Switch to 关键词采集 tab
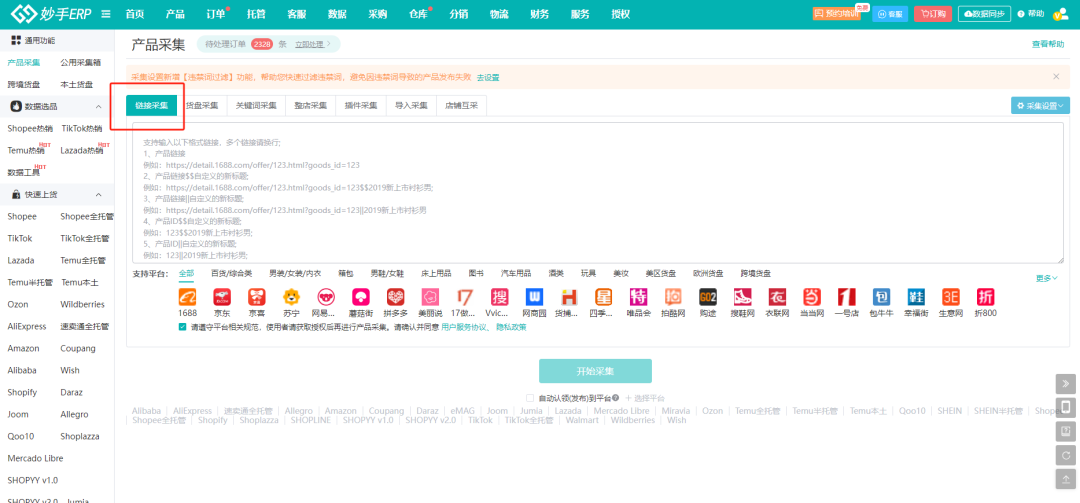Screen dimensions: 1080x503 point(256,105)
